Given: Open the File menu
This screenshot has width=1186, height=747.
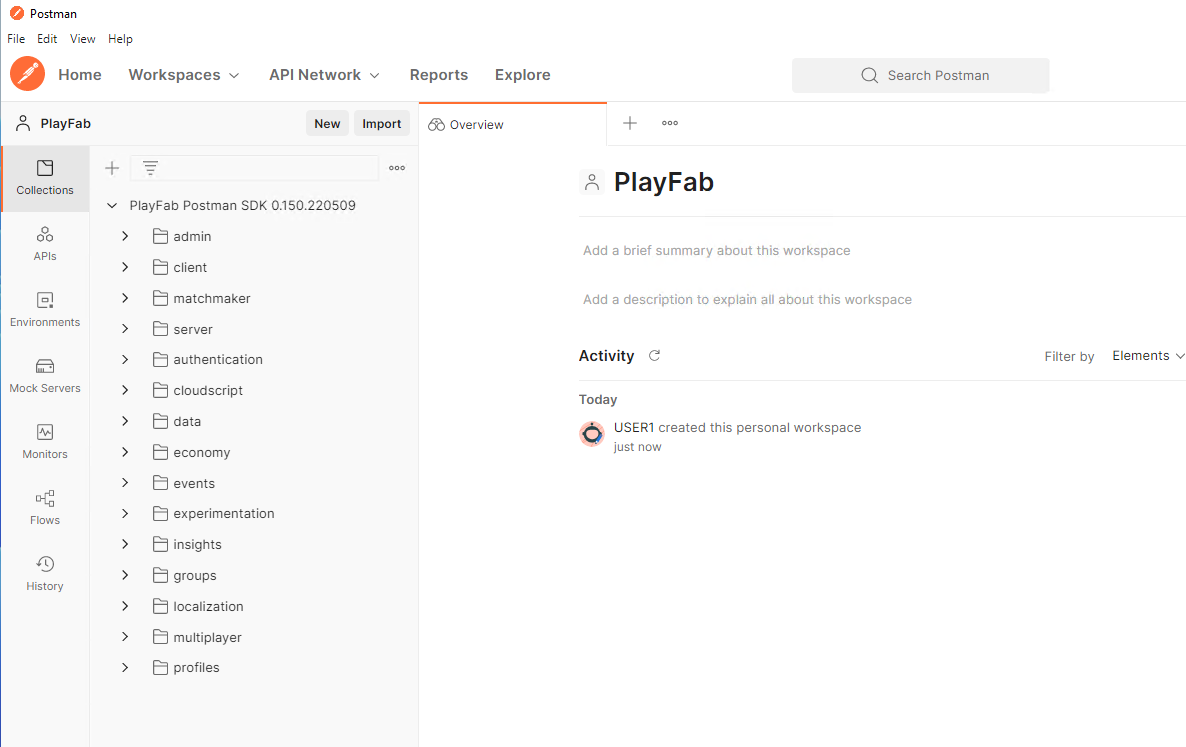Looking at the screenshot, I should (x=16, y=39).
